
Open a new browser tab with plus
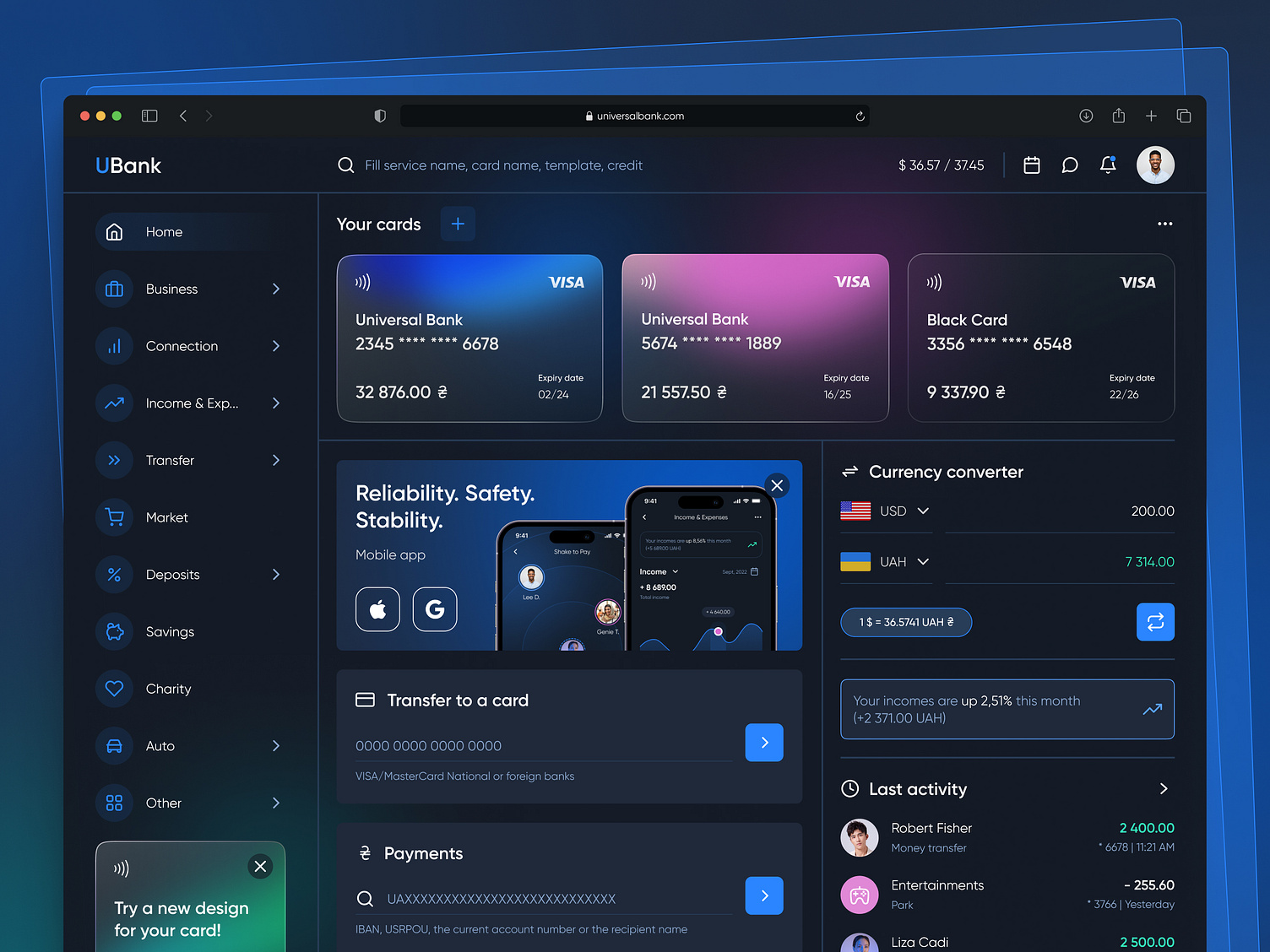[x=1151, y=116]
